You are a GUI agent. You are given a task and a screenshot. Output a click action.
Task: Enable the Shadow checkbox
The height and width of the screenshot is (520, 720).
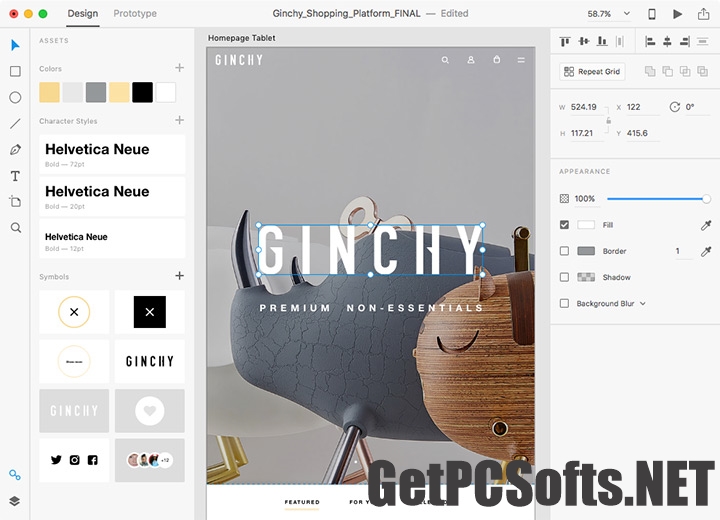click(564, 277)
